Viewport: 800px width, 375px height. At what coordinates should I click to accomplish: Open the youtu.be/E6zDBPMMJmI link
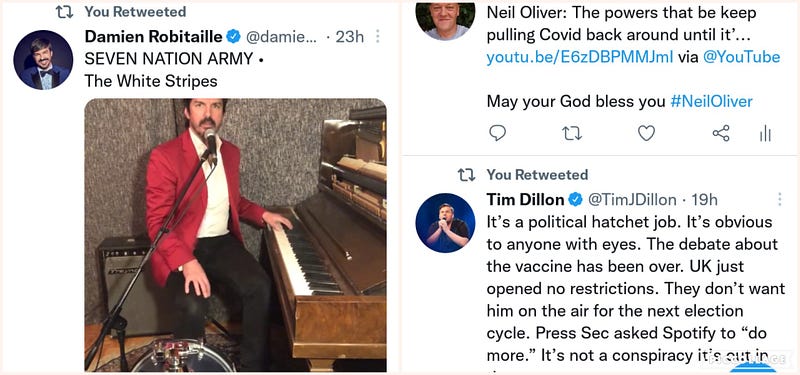coord(580,57)
